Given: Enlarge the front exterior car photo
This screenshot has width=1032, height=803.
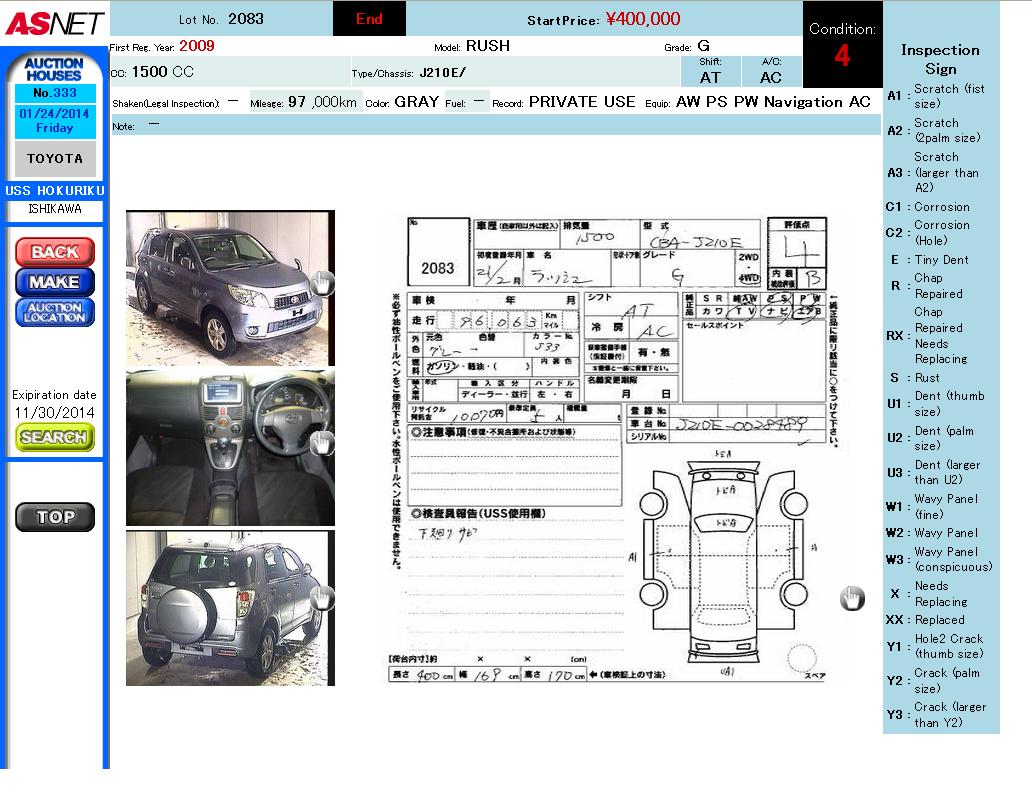Looking at the screenshot, I should [x=220, y=288].
